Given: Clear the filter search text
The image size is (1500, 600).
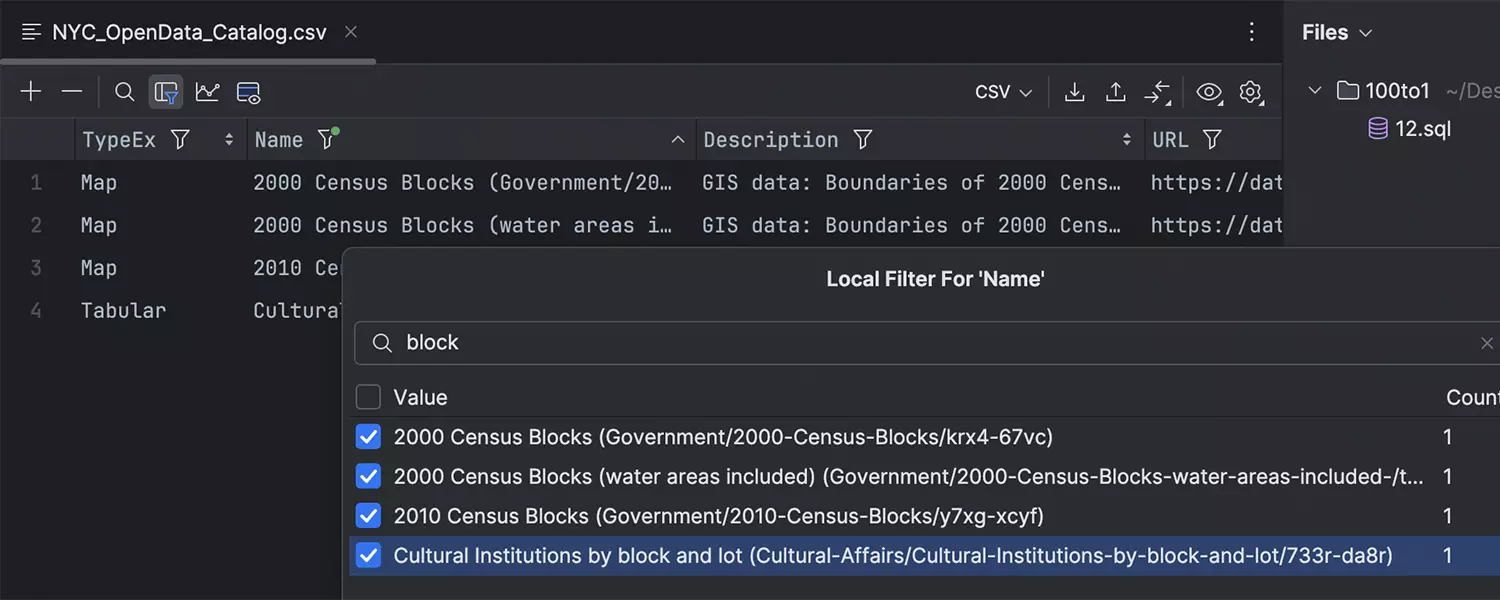Looking at the screenshot, I should (x=1486, y=343).
